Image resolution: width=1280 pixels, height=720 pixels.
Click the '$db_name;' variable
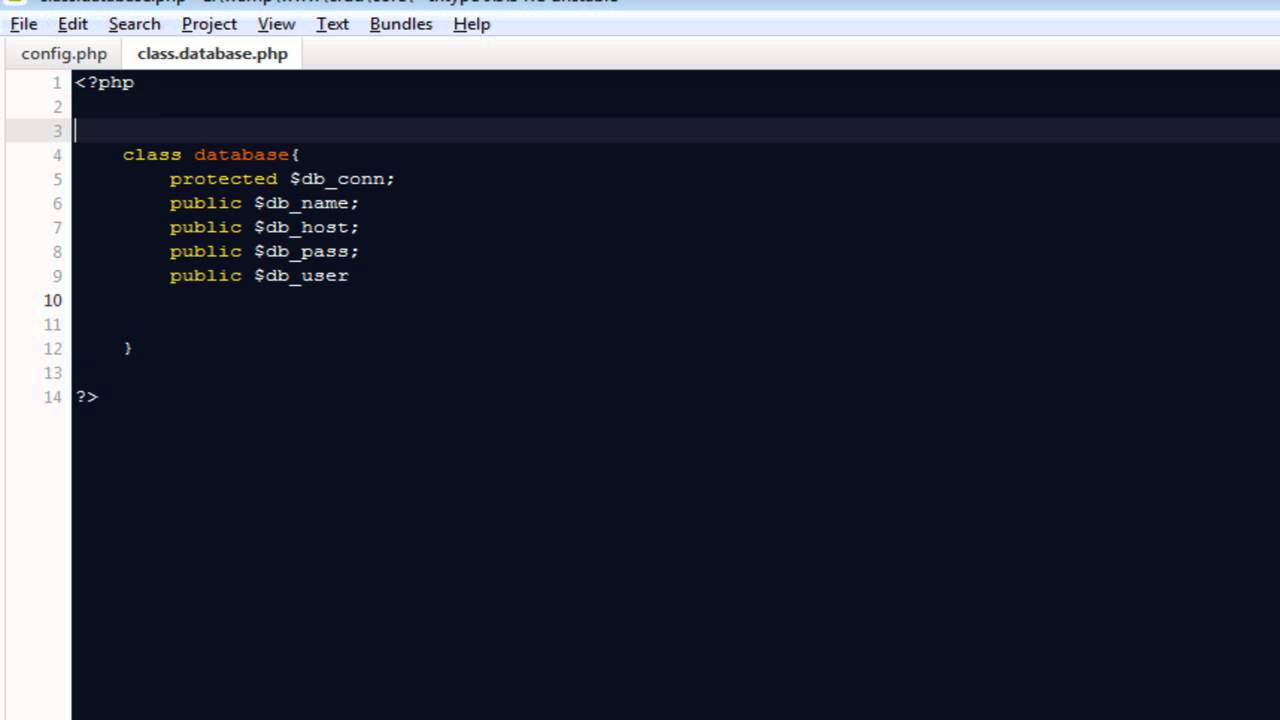click(x=306, y=203)
